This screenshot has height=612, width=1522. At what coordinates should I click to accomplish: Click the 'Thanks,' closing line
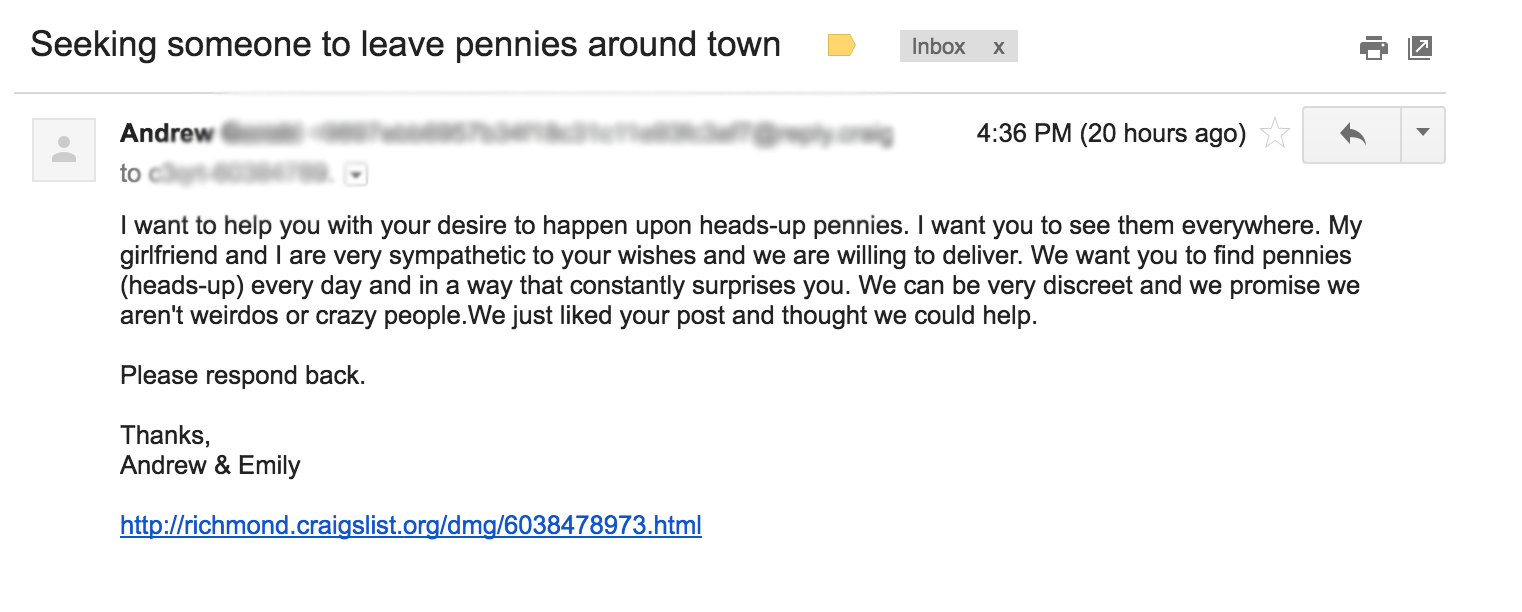165,436
